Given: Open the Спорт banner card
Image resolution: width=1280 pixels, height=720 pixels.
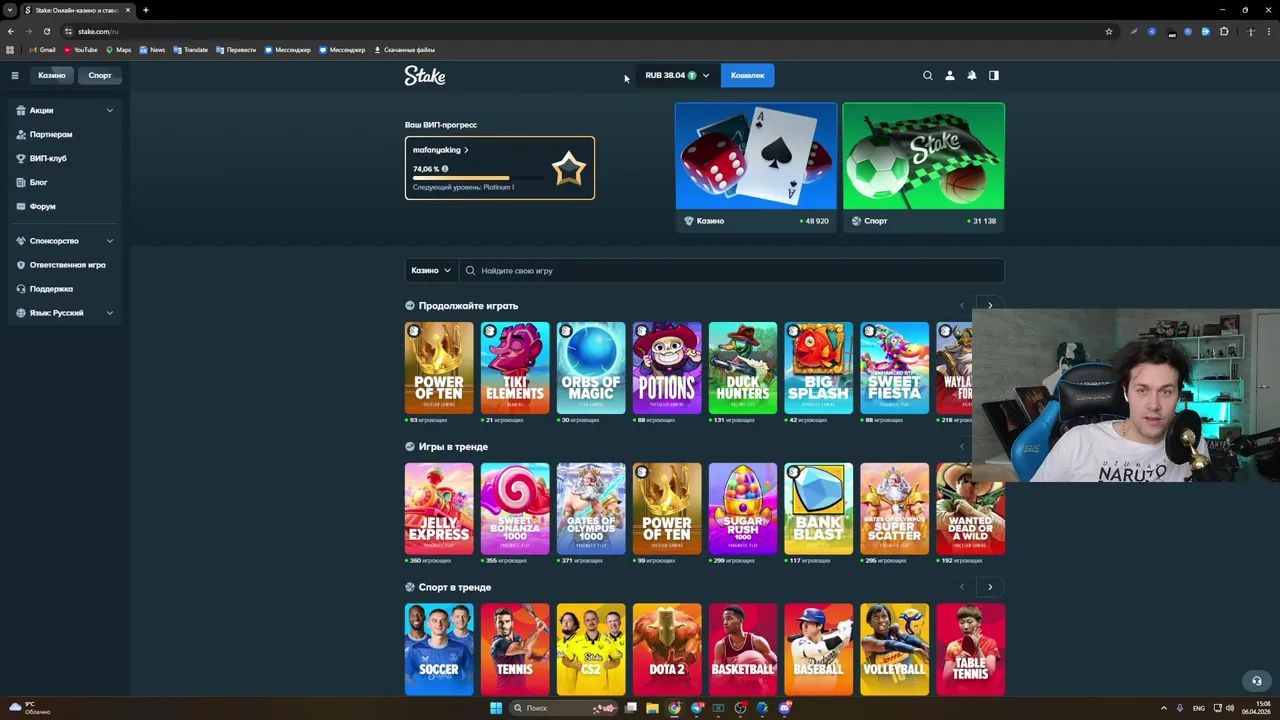Looking at the screenshot, I should point(923,167).
